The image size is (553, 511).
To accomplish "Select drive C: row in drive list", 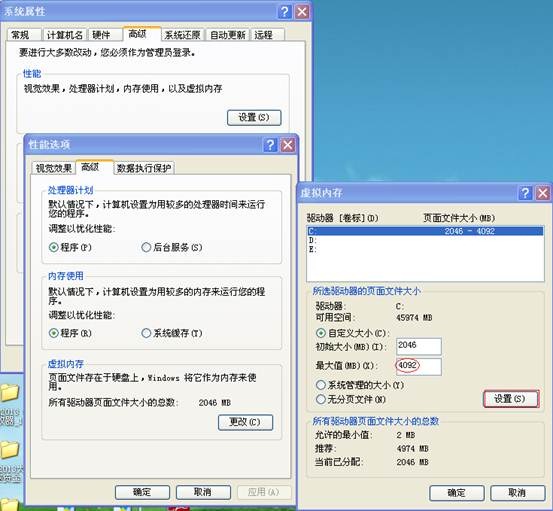I will point(425,231).
